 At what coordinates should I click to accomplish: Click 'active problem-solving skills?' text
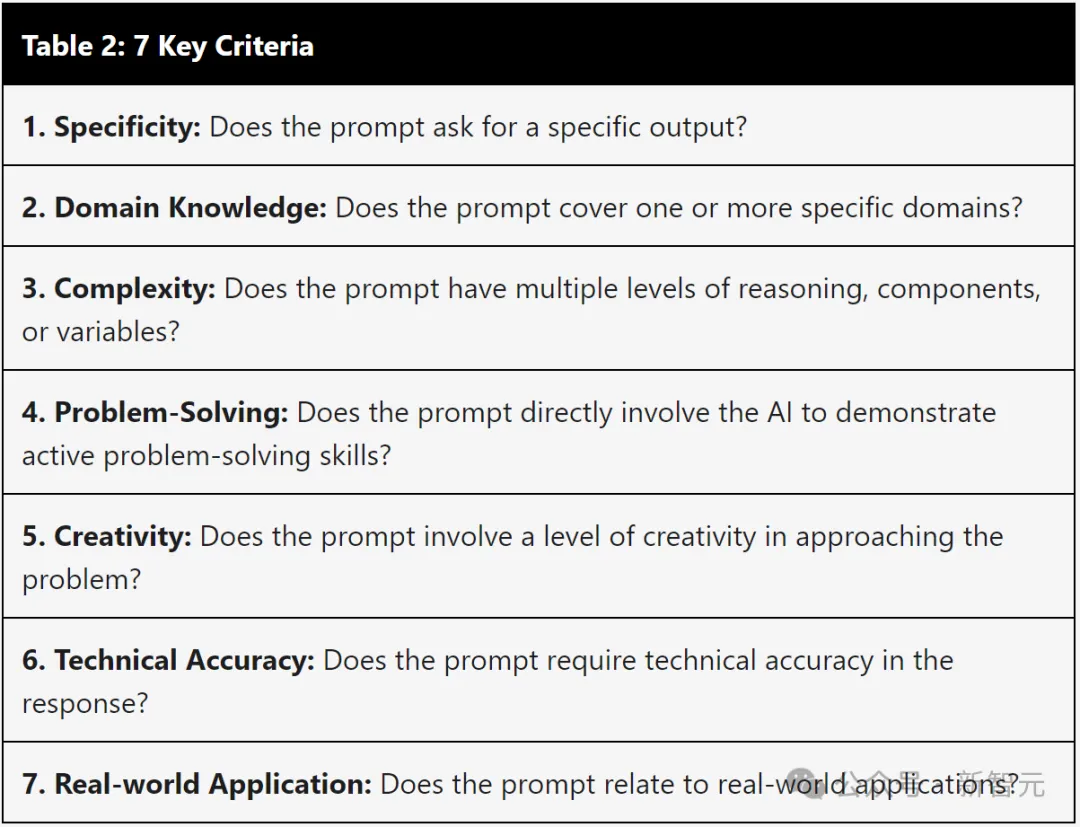(x=207, y=456)
